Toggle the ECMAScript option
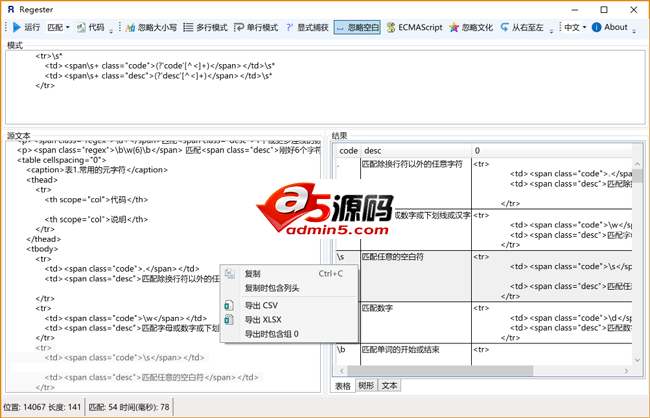 414,27
